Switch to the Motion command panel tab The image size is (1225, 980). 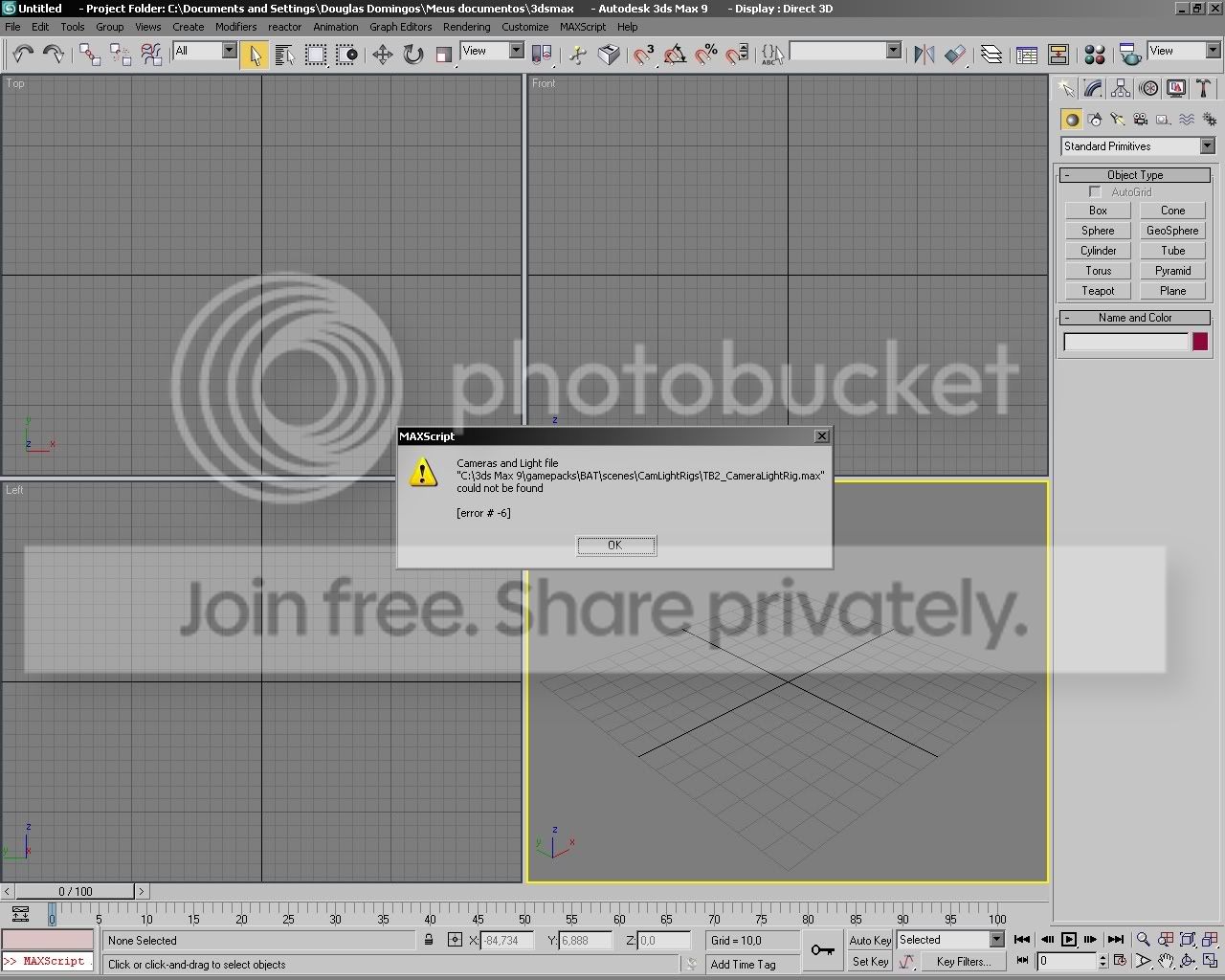[x=1148, y=89]
